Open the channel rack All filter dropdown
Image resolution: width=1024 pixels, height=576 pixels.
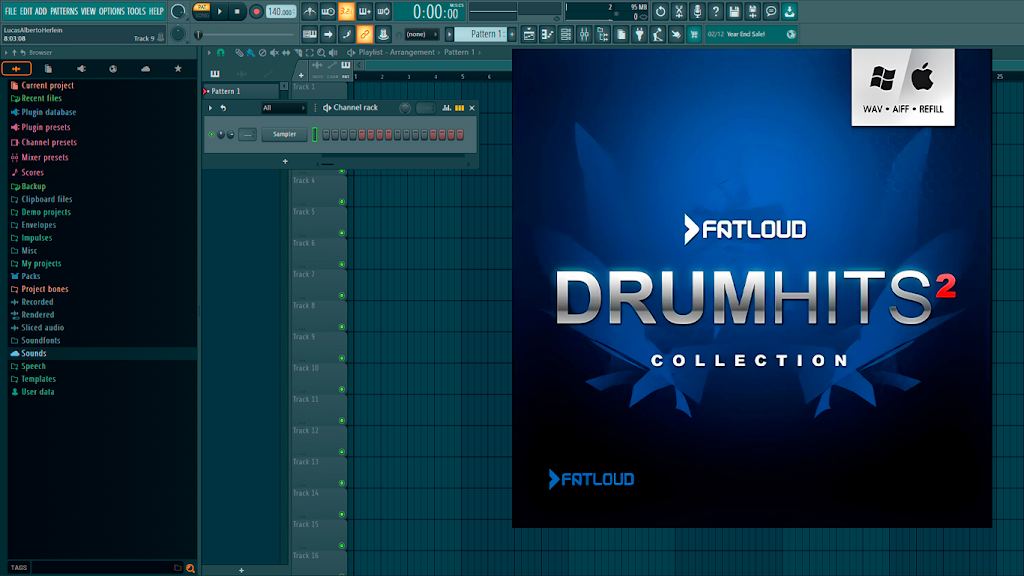[x=283, y=108]
